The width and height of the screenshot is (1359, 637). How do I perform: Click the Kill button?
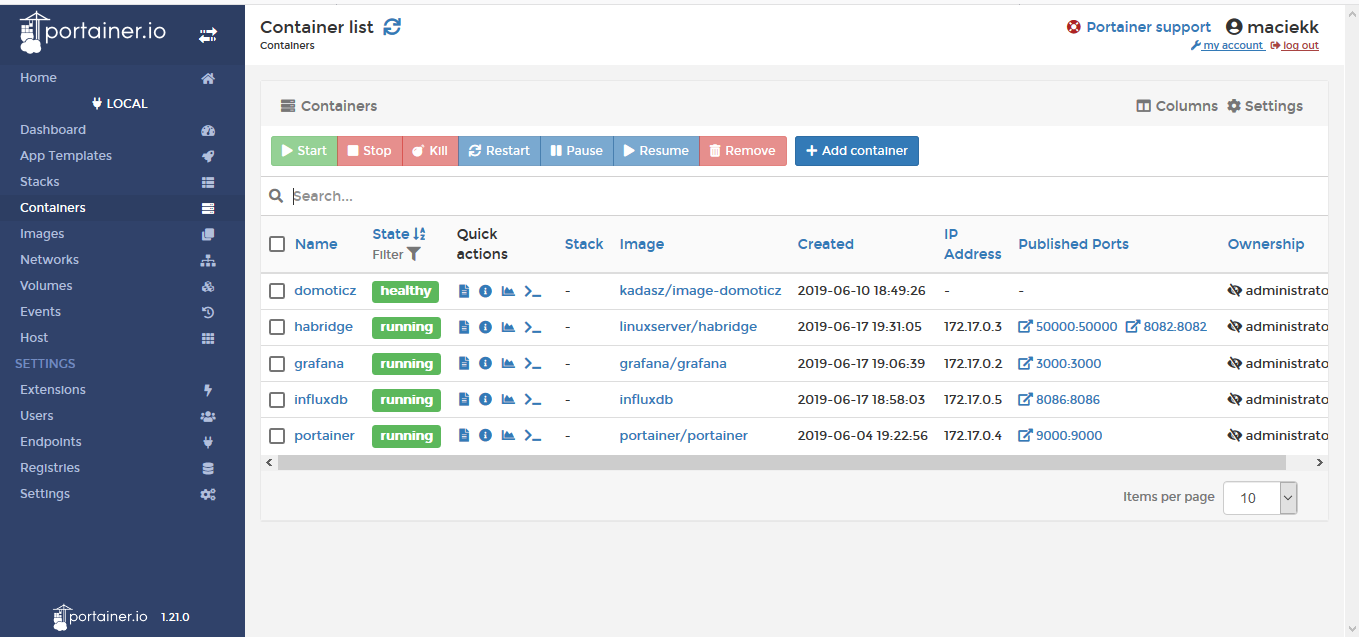pos(430,151)
